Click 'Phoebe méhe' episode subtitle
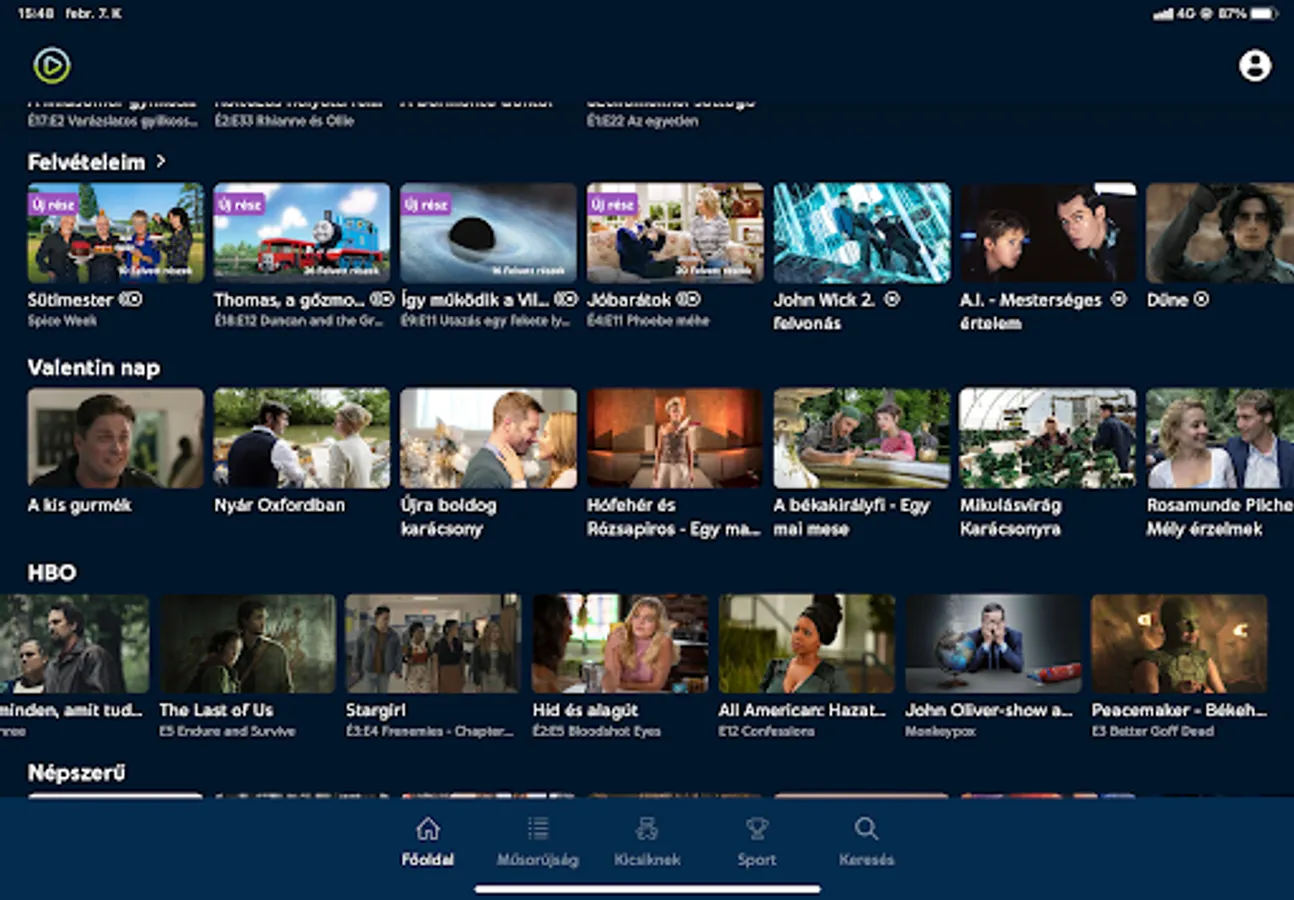 [x=669, y=321]
